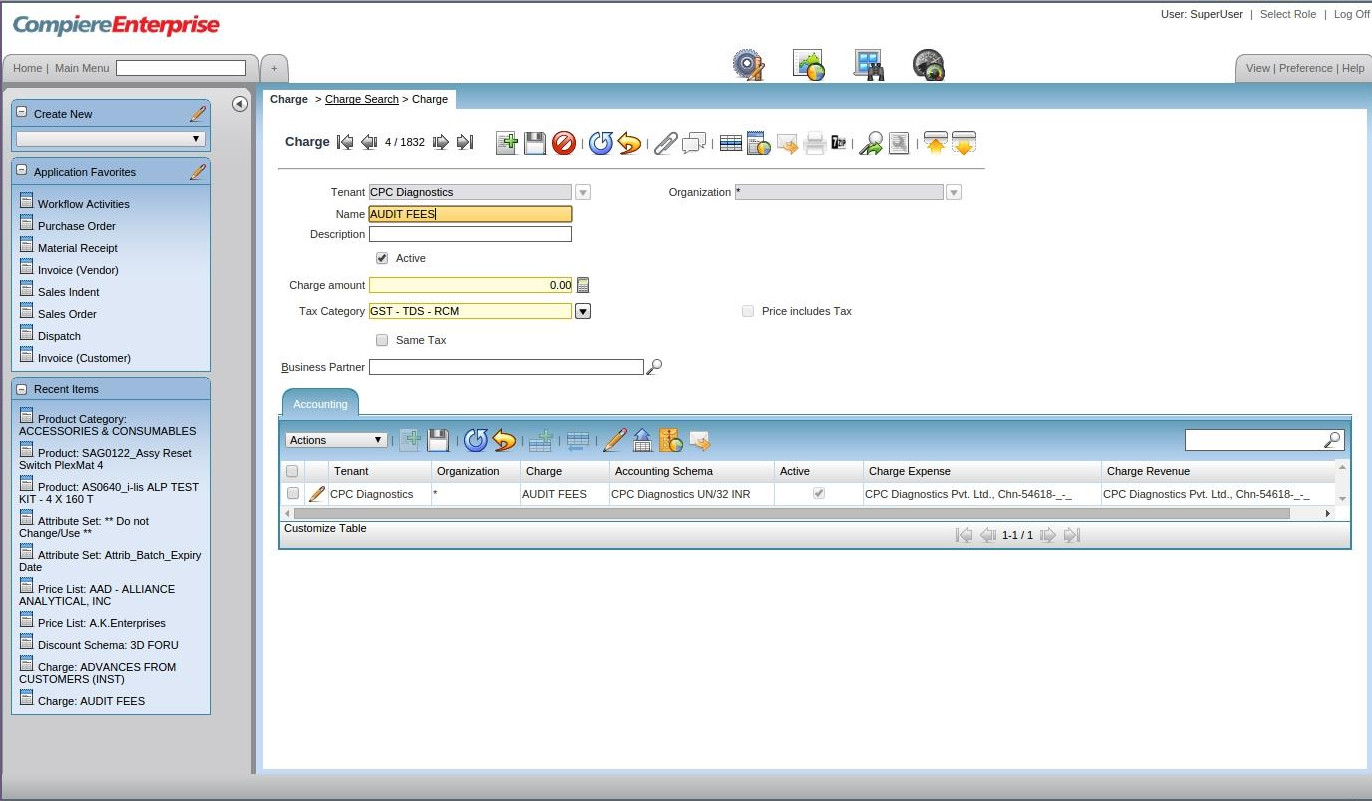Open the Organization dropdown arrow
The width and height of the screenshot is (1372, 801).
(x=954, y=192)
